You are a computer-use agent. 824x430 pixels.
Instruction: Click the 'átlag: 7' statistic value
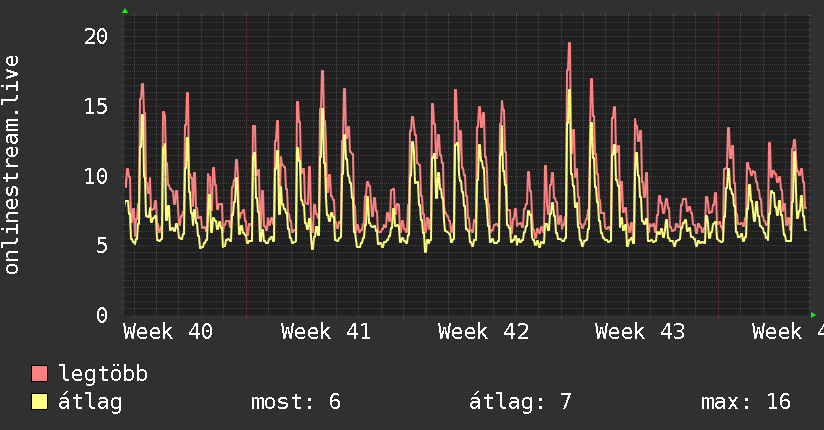click(x=520, y=402)
